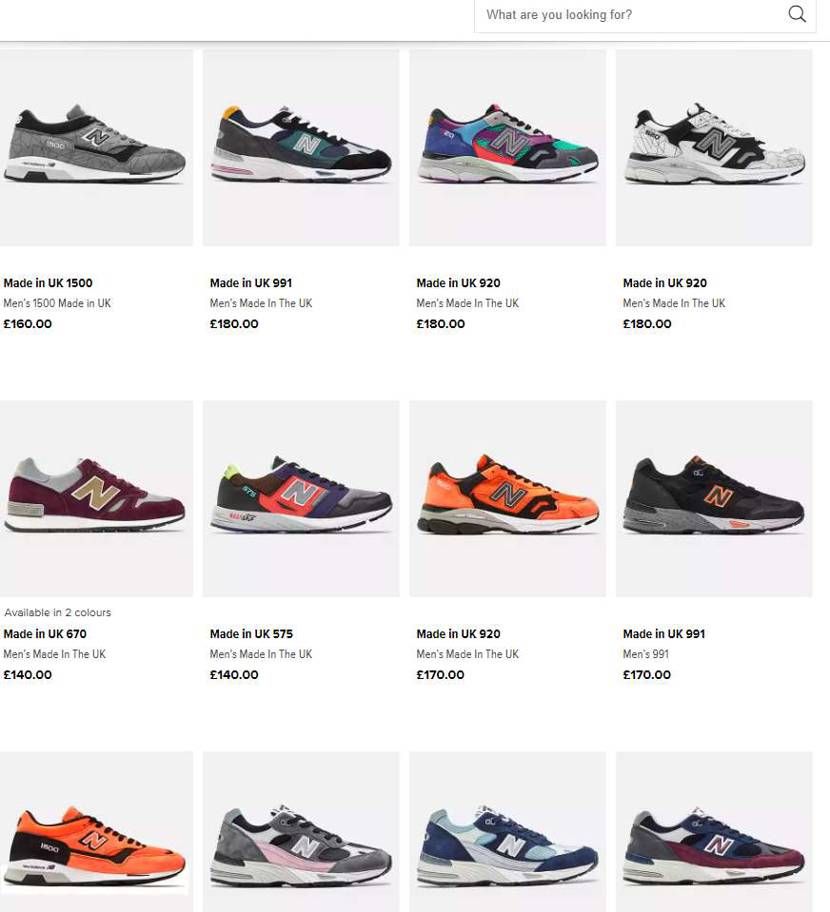Screen dimensions: 830x912
Task: Open the 'Made in UK 575' product link
Action: (251, 633)
